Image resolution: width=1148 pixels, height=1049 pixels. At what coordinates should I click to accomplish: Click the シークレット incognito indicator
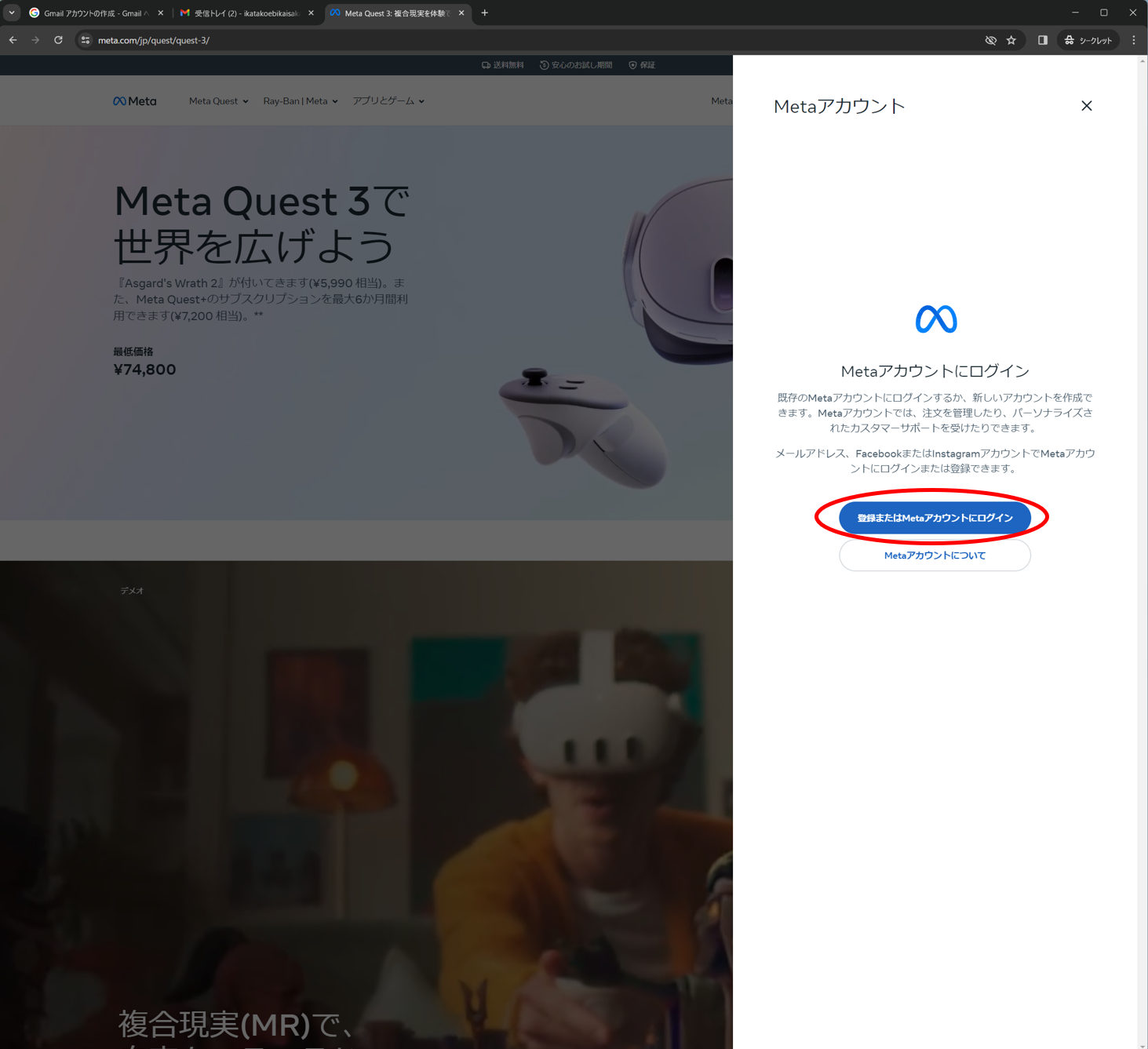pos(1088,40)
